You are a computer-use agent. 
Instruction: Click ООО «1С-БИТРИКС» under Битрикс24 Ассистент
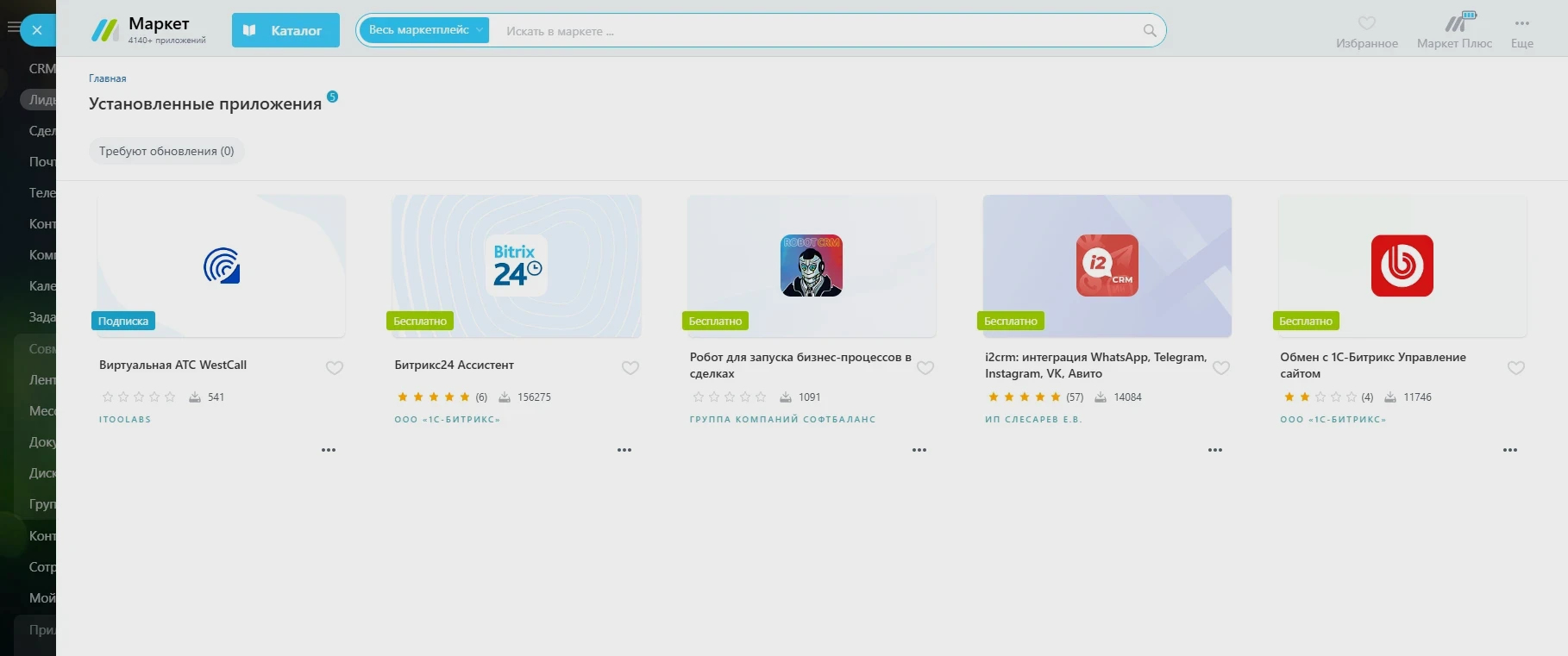(x=448, y=420)
